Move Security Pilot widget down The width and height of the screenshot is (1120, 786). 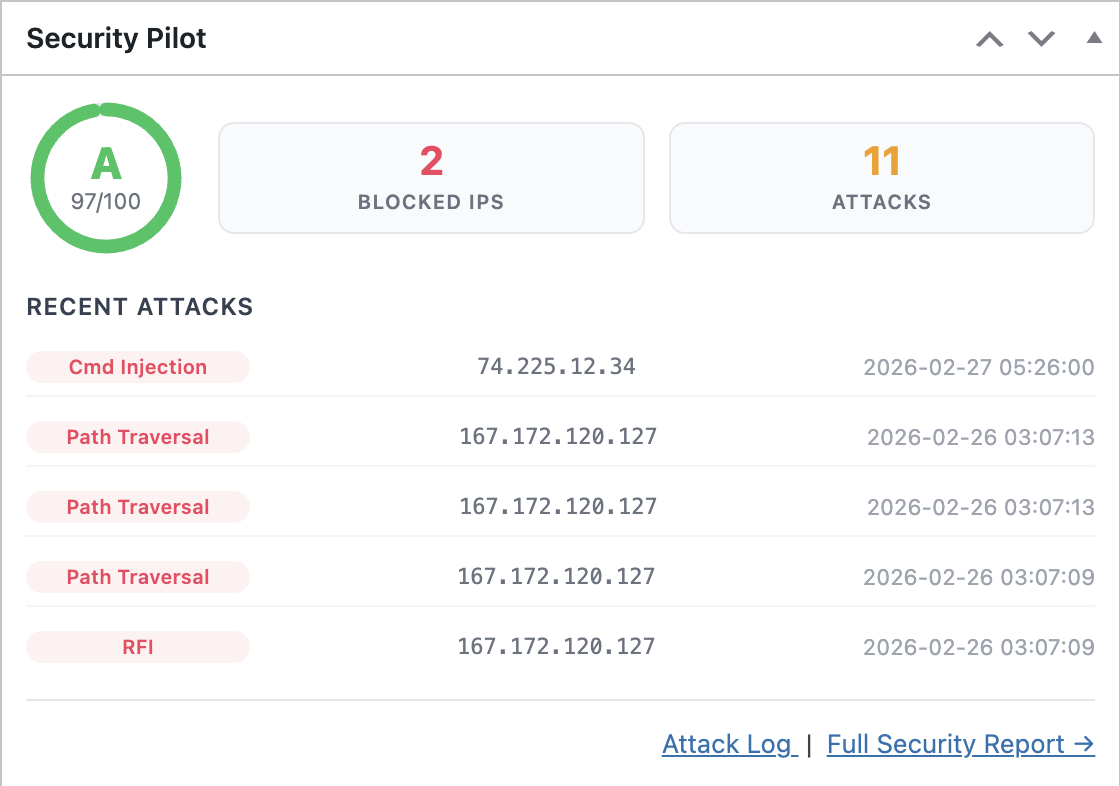click(x=1041, y=40)
